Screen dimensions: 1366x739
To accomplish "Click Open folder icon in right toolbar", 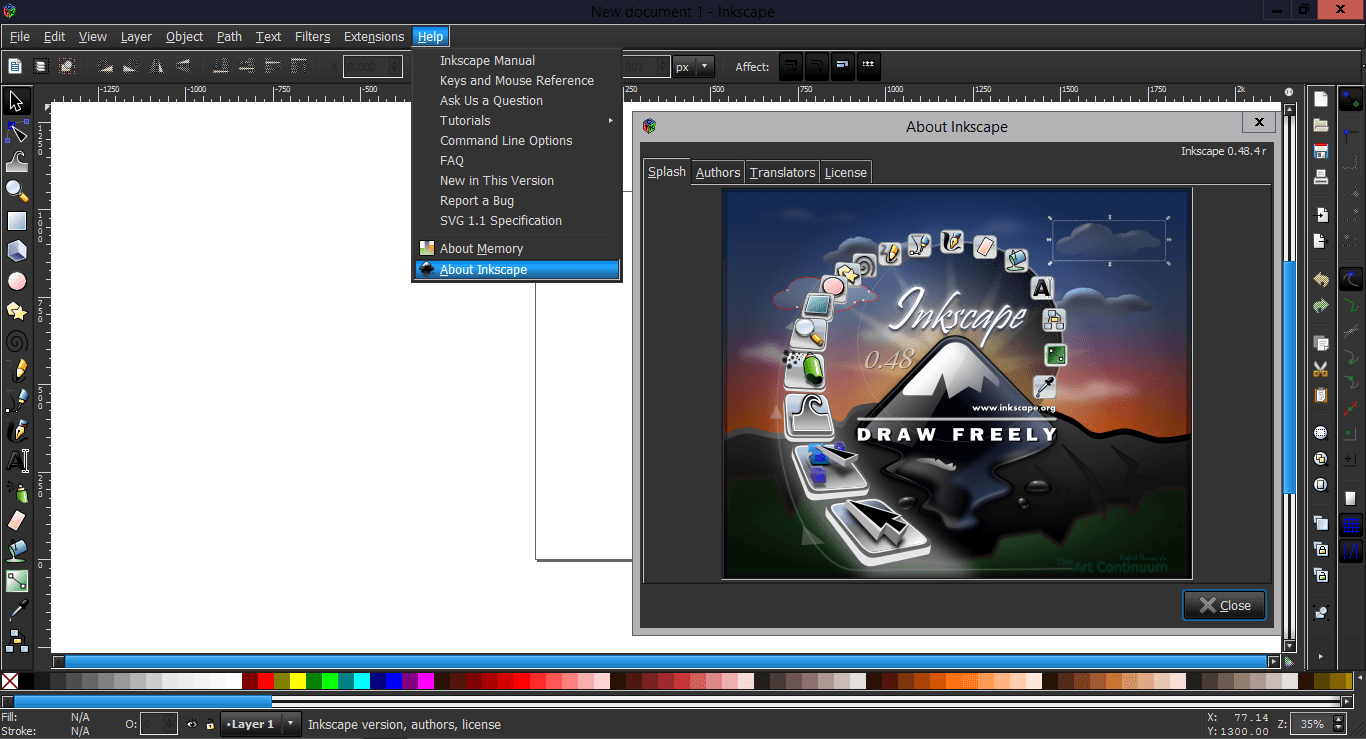I will pos(1321,125).
